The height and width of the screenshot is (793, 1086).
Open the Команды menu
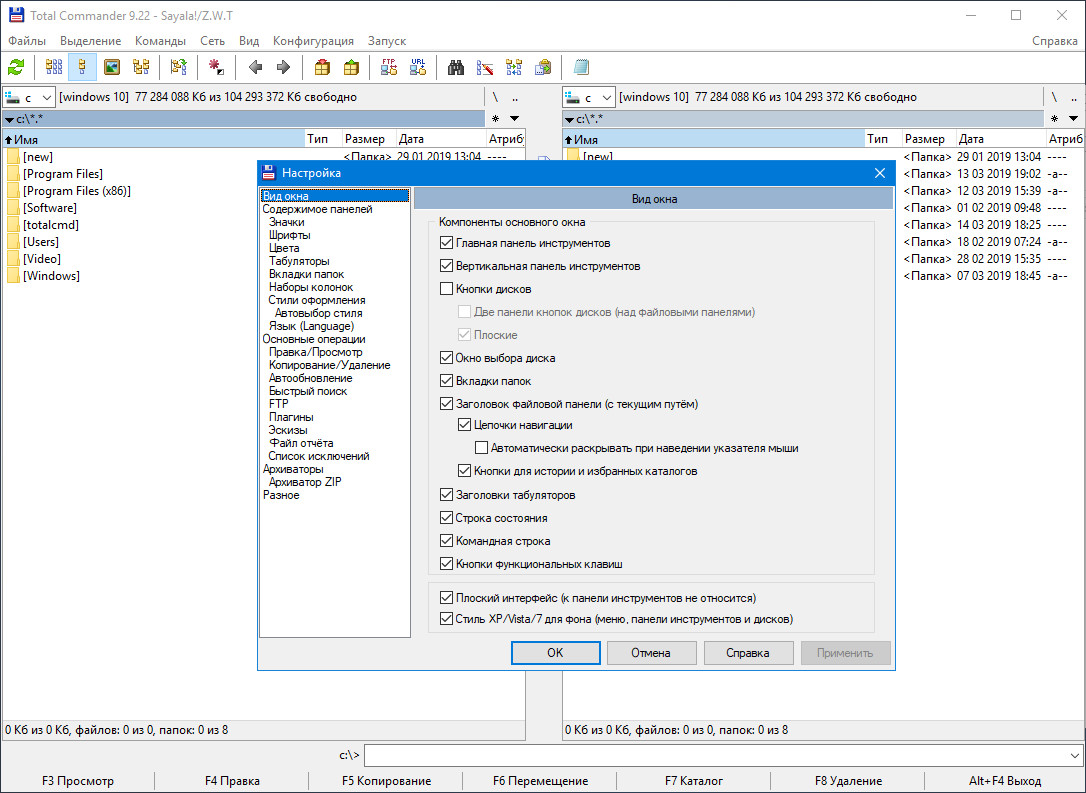coord(161,41)
